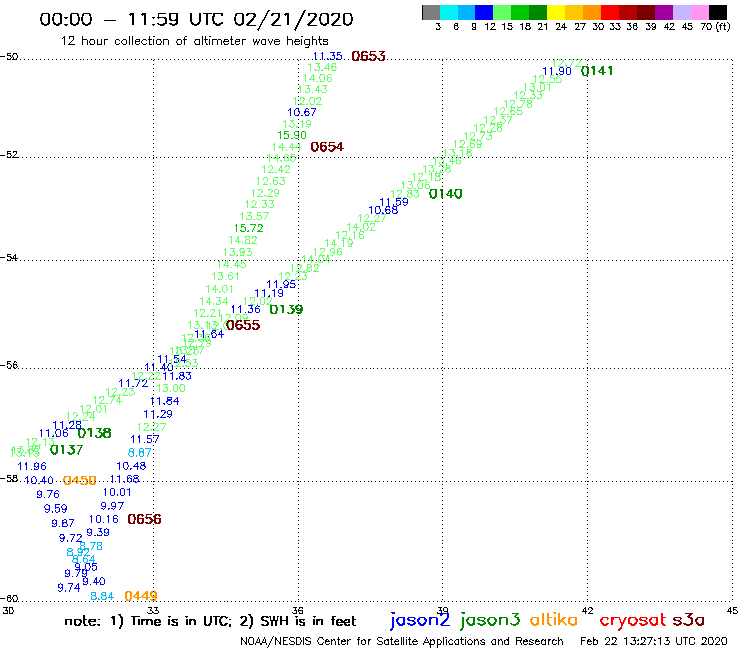The height and width of the screenshot is (650, 740).
Task: Select the '11.36' wave height value
Action: tap(245, 309)
